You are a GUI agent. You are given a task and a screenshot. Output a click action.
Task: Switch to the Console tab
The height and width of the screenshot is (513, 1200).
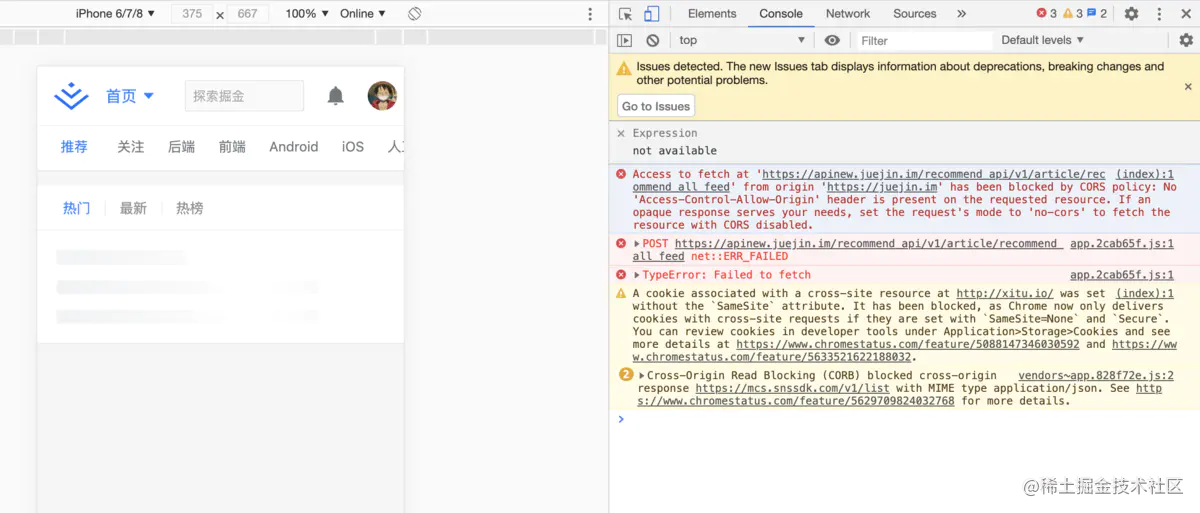[781, 14]
